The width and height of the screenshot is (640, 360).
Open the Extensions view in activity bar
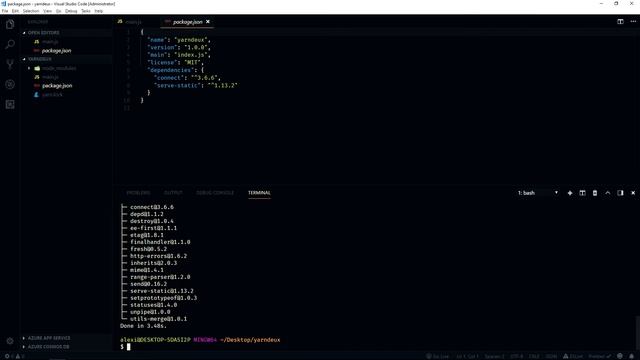click(10, 104)
